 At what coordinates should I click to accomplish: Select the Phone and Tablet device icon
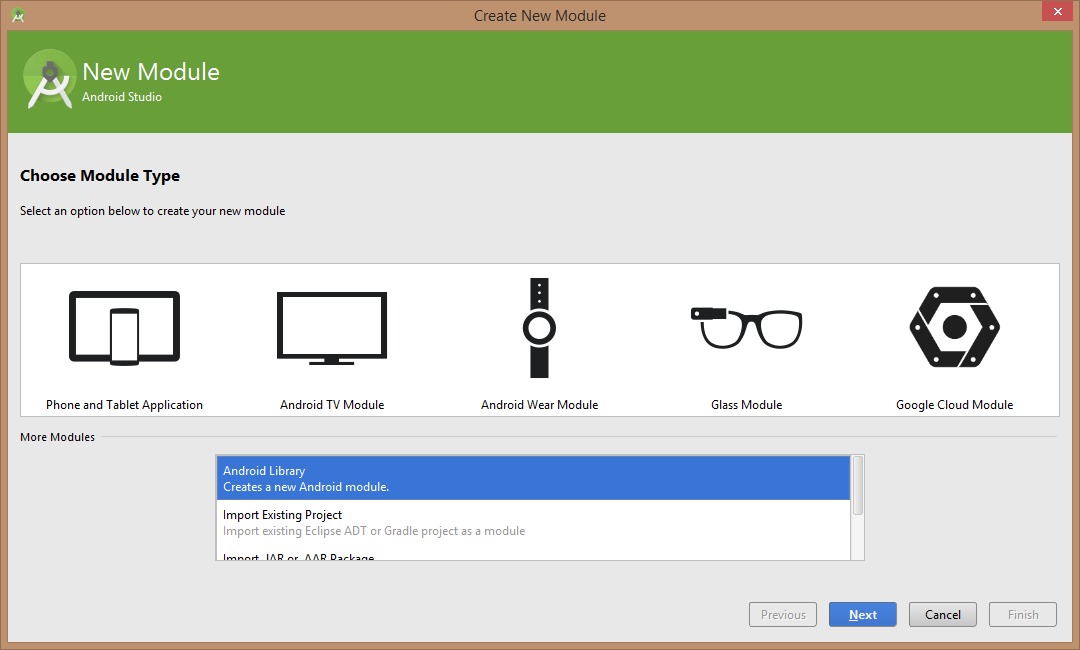[124, 327]
